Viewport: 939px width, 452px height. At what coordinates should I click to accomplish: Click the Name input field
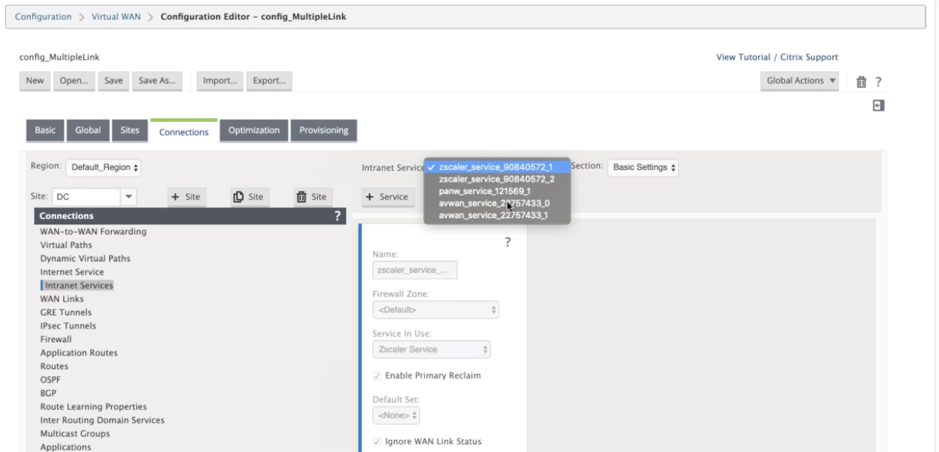tap(415, 271)
